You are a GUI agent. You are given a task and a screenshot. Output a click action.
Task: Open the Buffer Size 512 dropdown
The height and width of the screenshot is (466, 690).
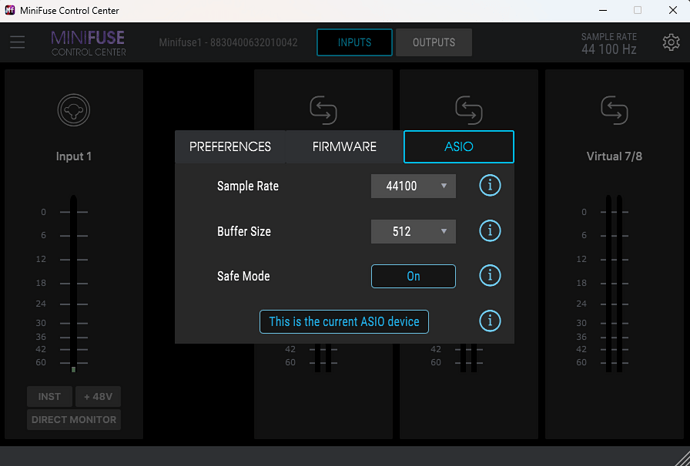413,231
